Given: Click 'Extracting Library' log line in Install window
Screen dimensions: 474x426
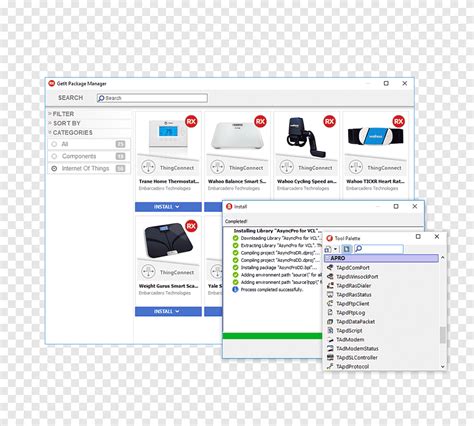Looking at the screenshot, I should (x=281, y=246).
